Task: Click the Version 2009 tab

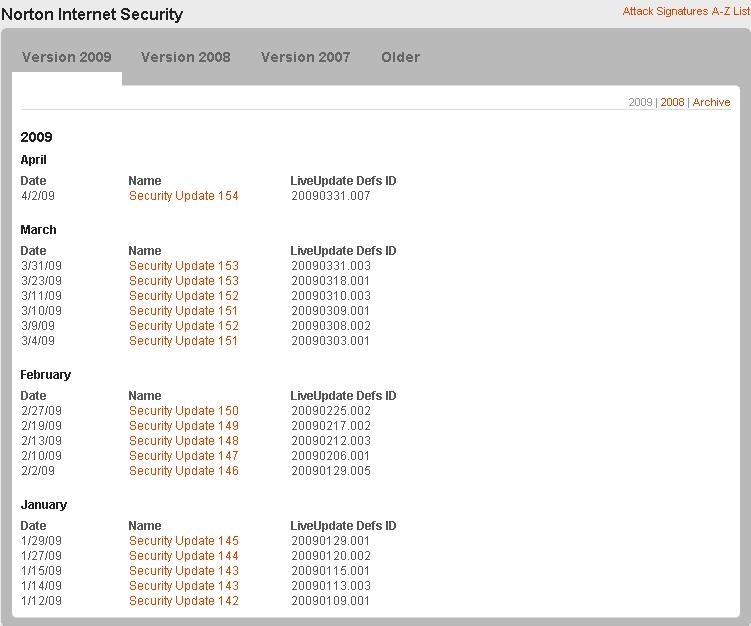Action: coord(67,57)
